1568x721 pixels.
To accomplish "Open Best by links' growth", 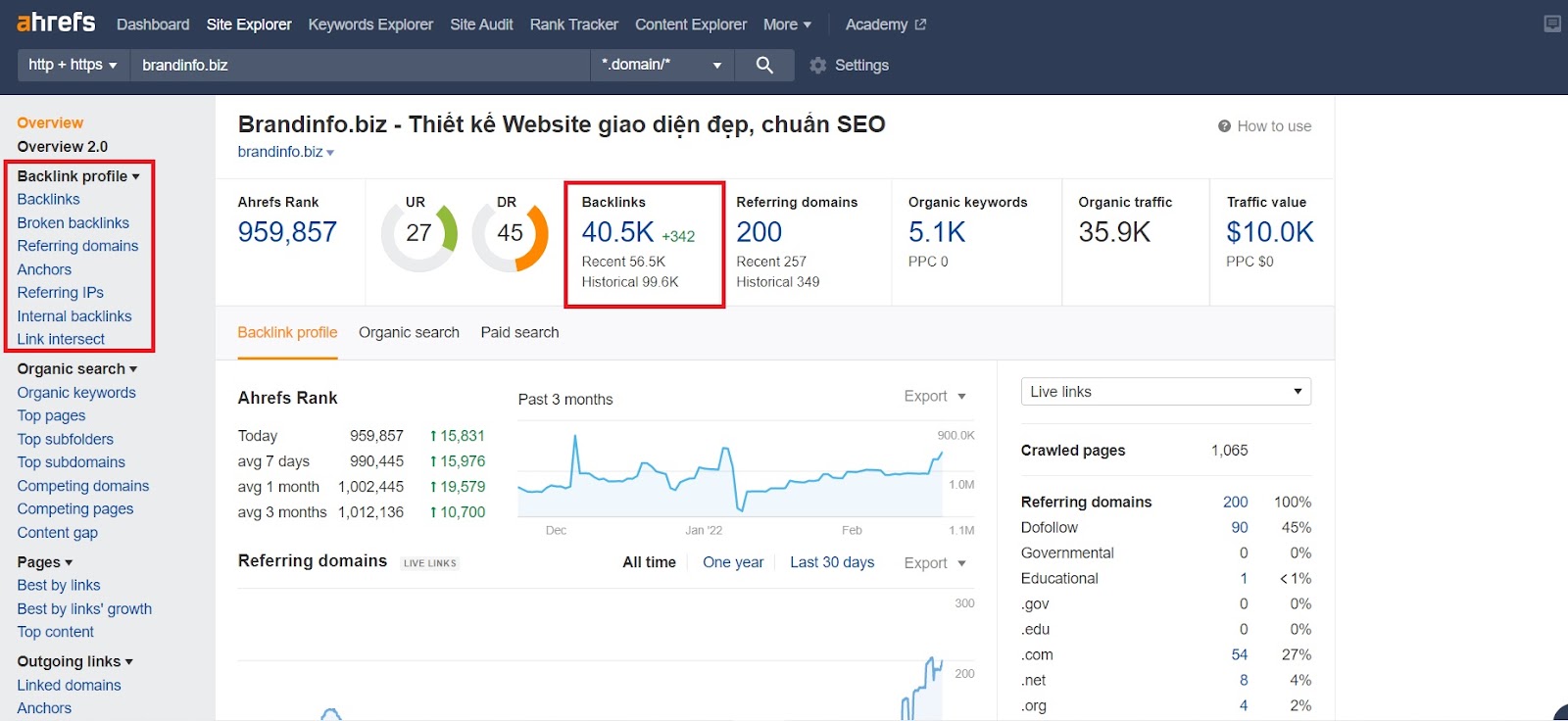I will (x=84, y=608).
